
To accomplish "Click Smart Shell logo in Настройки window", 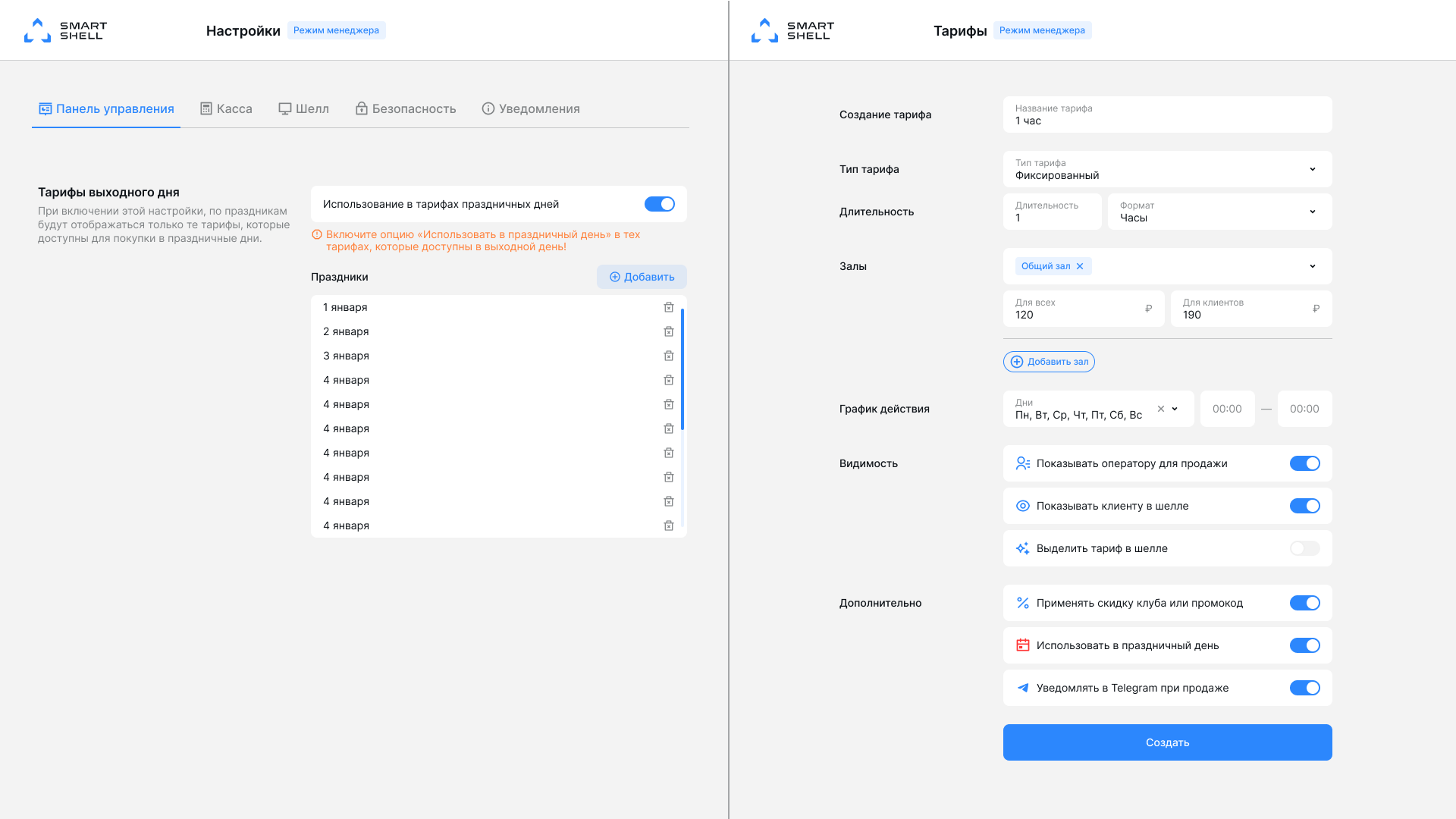I will [x=65, y=30].
